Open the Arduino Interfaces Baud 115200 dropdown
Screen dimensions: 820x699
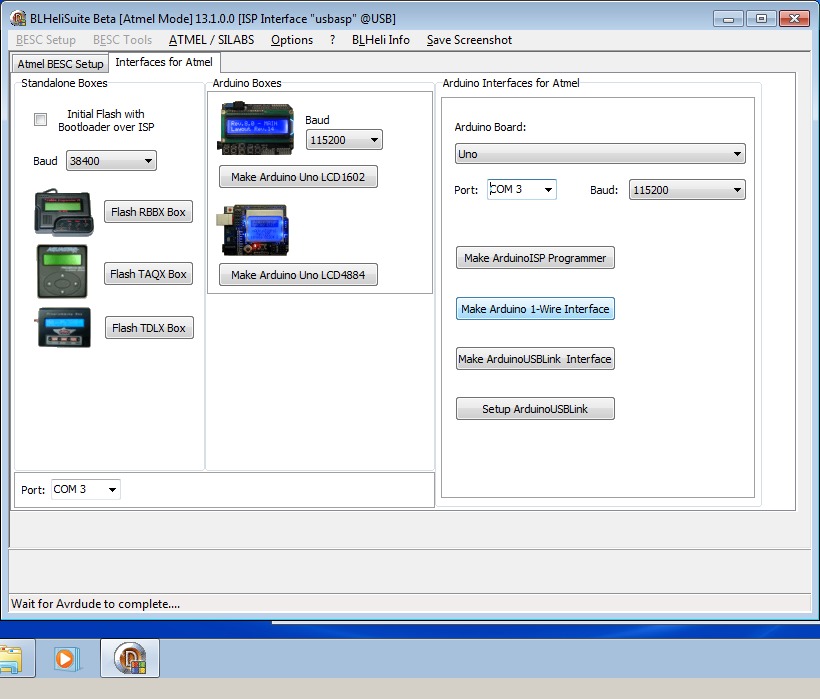pos(687,190)
